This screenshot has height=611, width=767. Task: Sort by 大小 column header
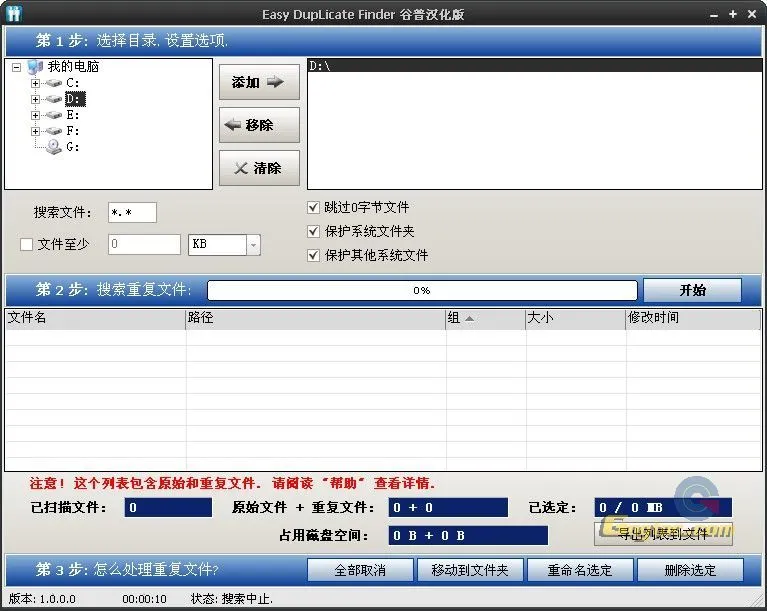[576, 318]
